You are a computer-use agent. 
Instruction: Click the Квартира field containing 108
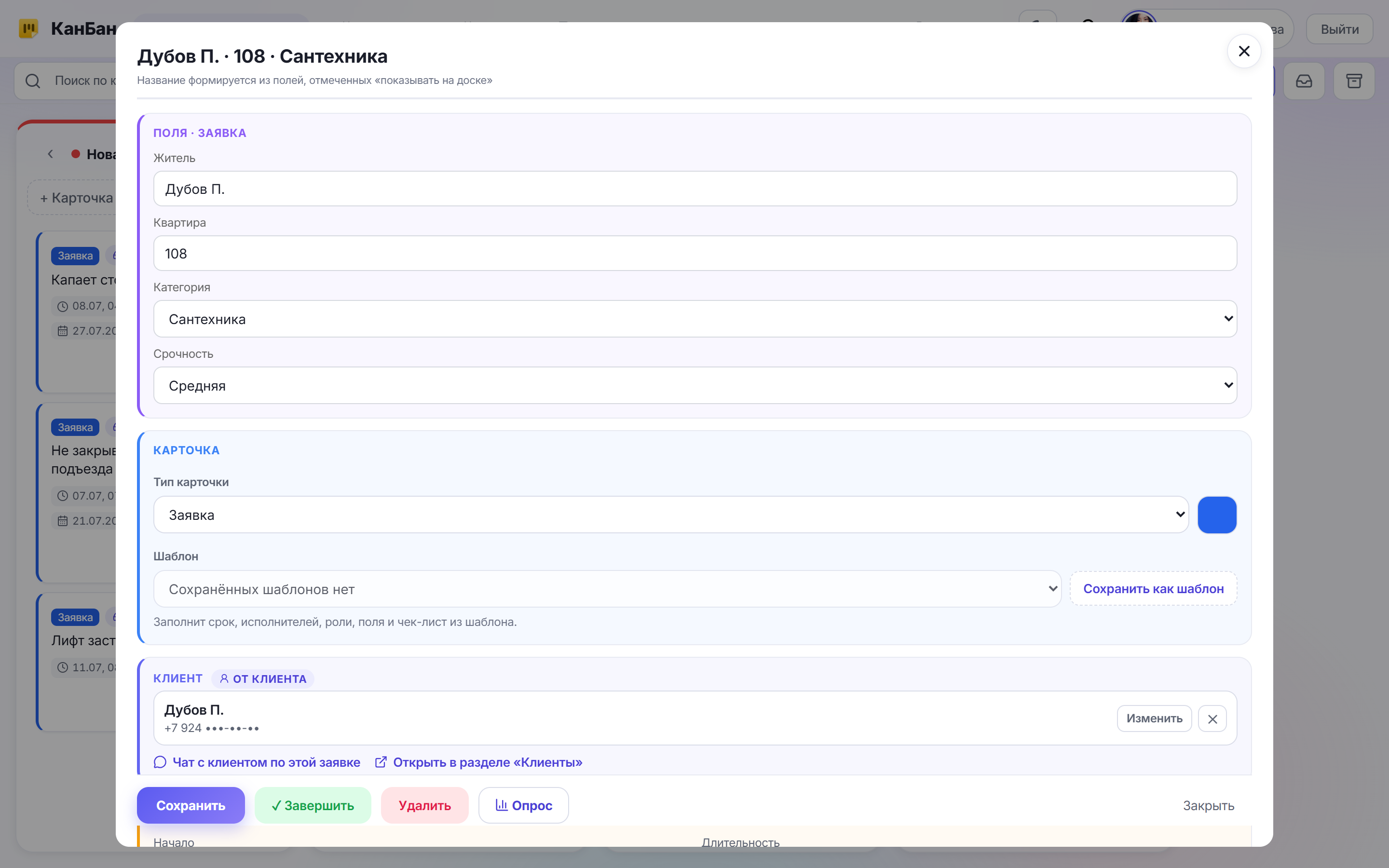pyautogui.click(x=695, y=253)
